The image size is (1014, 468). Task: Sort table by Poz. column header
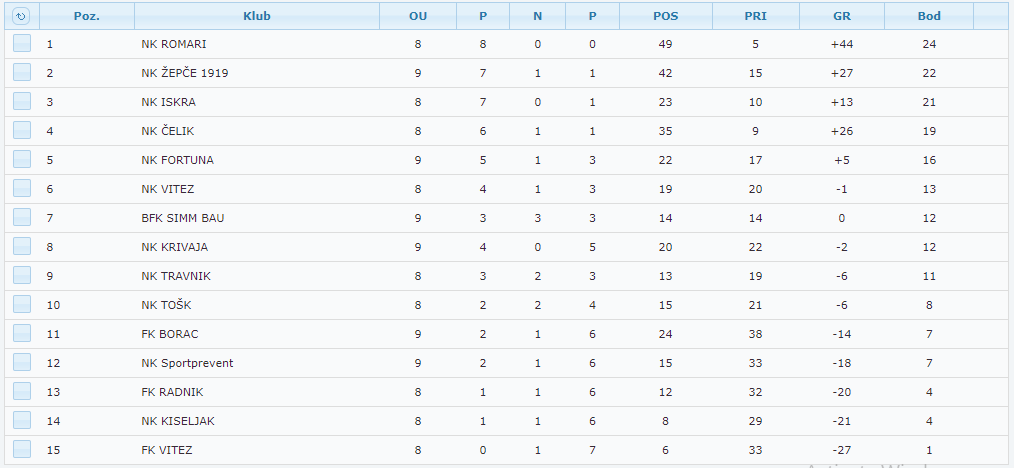coord(87,16)
